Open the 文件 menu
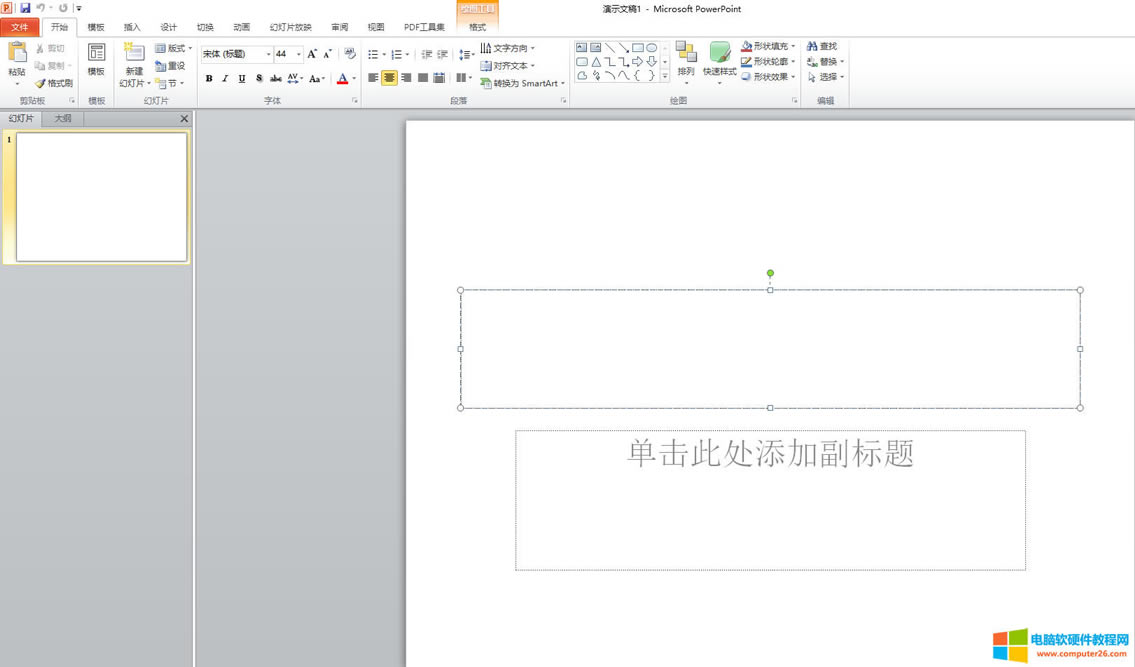1135x667 pixels. point(20,27)
